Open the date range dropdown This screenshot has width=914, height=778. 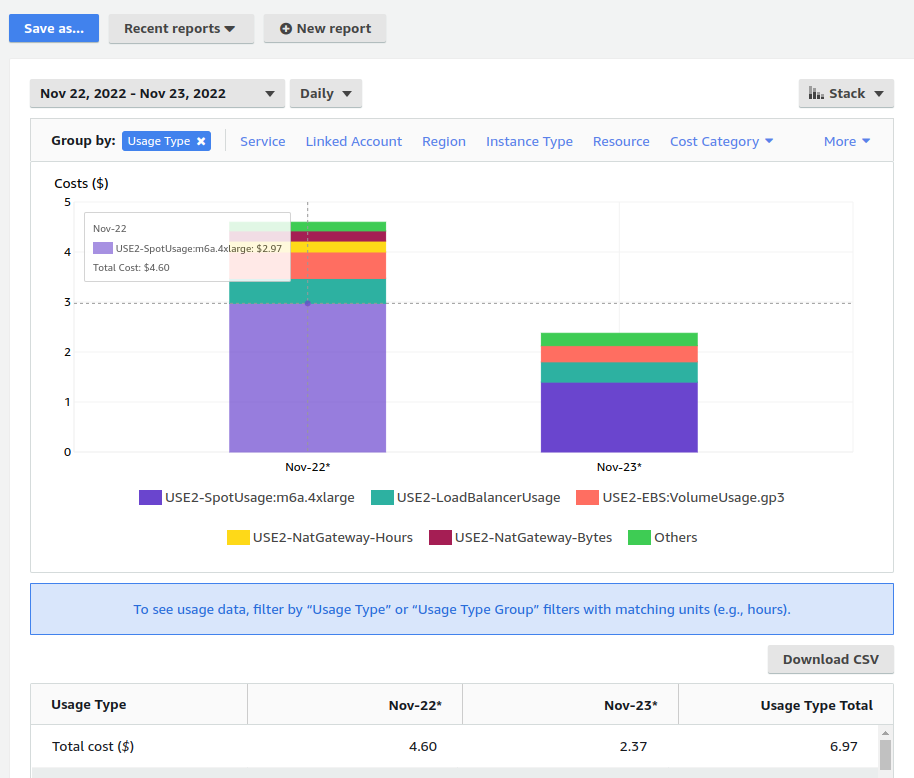tap(157, 94)
